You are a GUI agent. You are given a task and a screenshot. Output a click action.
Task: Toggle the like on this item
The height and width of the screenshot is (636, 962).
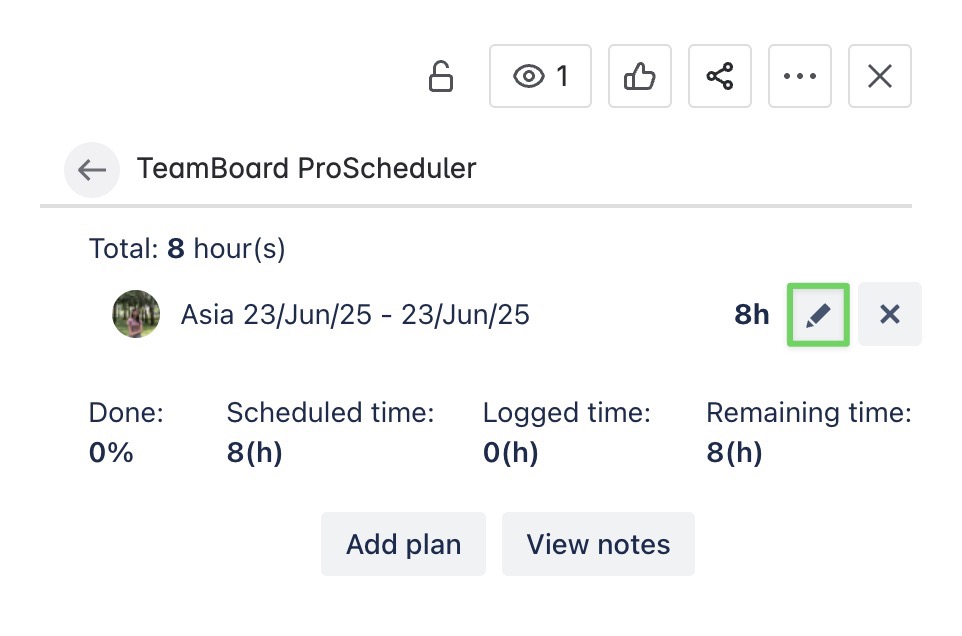[639, 76]
